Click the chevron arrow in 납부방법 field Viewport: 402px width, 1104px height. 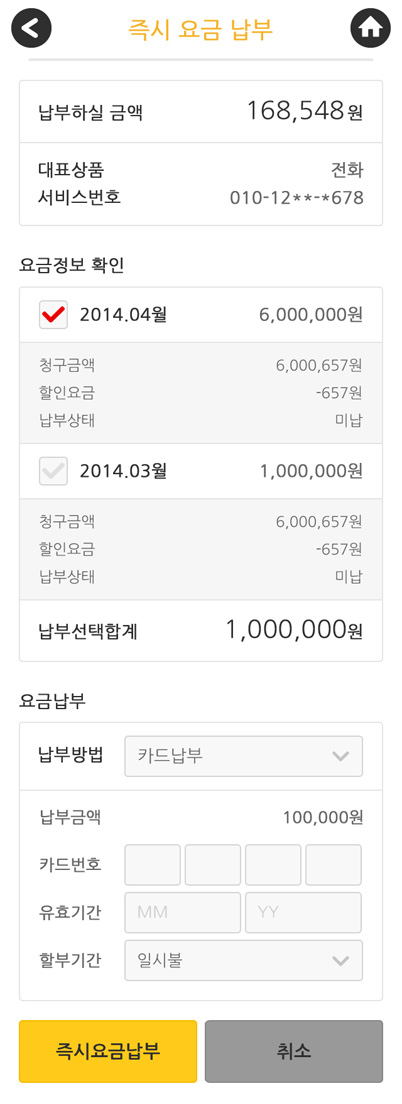340,757
